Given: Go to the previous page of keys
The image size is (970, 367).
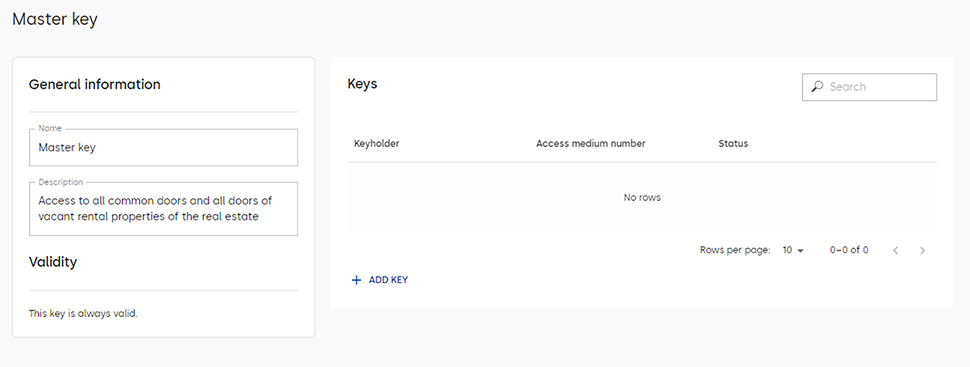Looking at the screenshot, I should point(895,251).
